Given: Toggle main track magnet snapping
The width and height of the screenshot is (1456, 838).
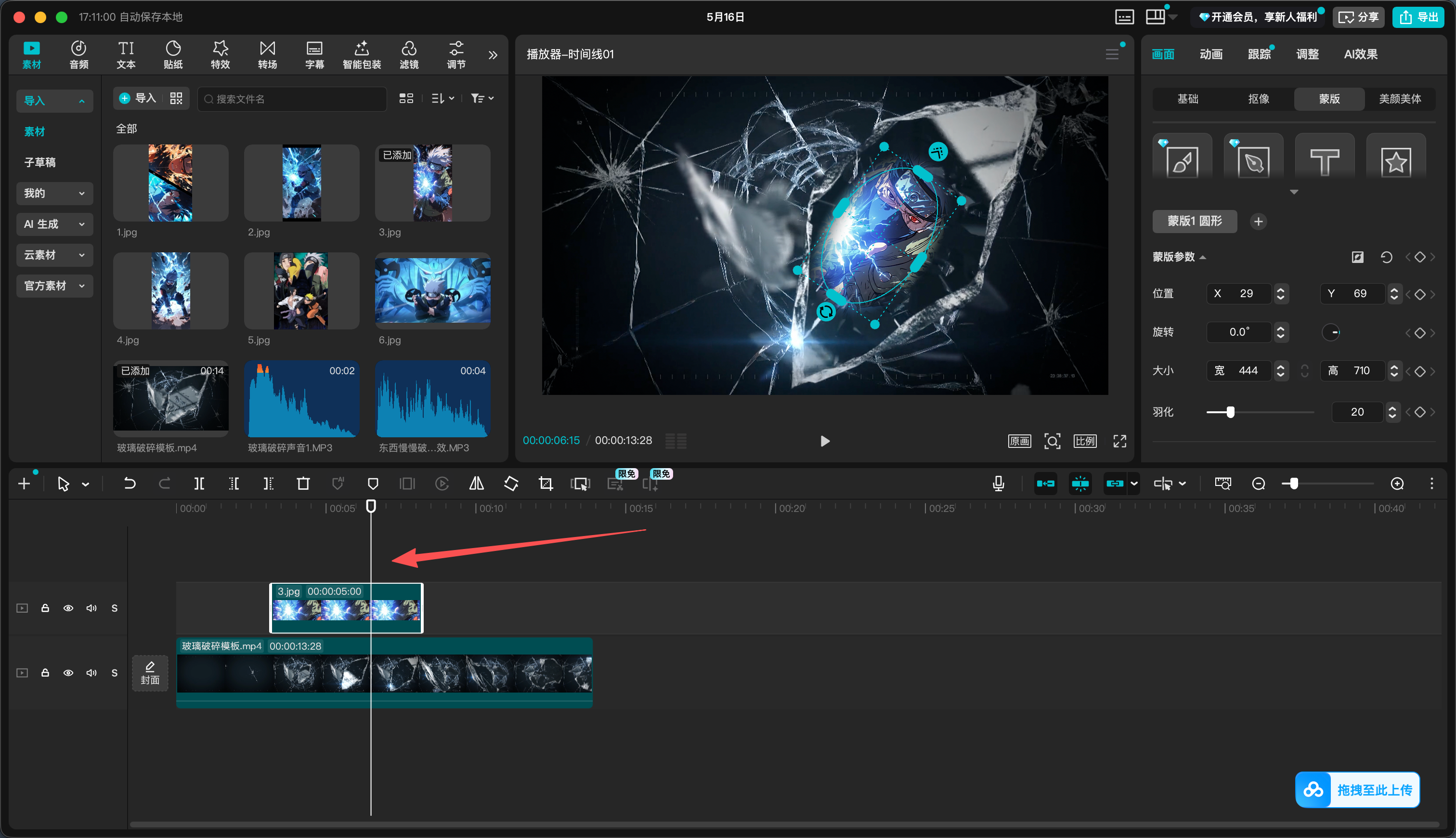Looking at the screenshot, I should [1045, 484].
